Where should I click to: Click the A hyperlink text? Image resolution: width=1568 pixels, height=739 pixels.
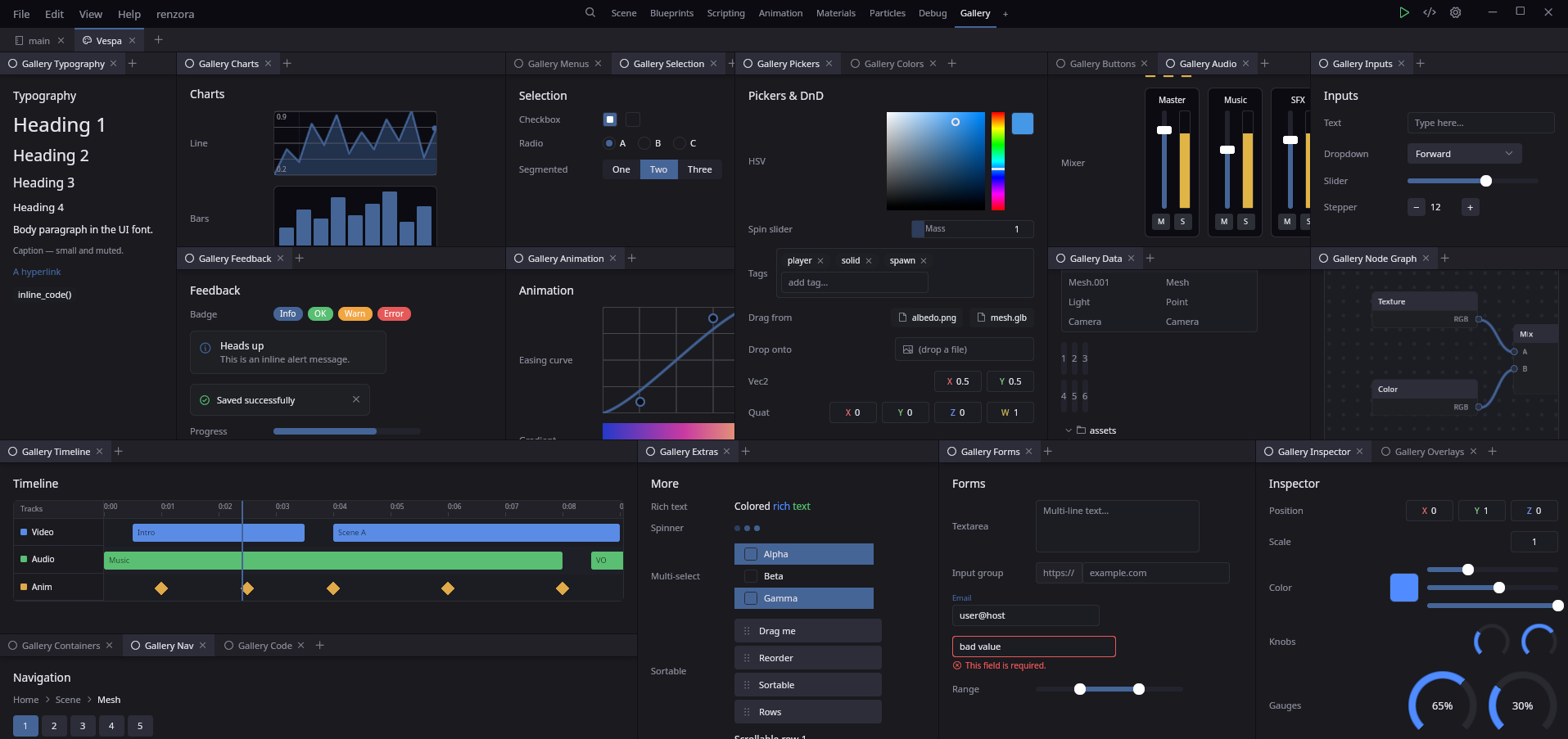click(x=37, y=272)
